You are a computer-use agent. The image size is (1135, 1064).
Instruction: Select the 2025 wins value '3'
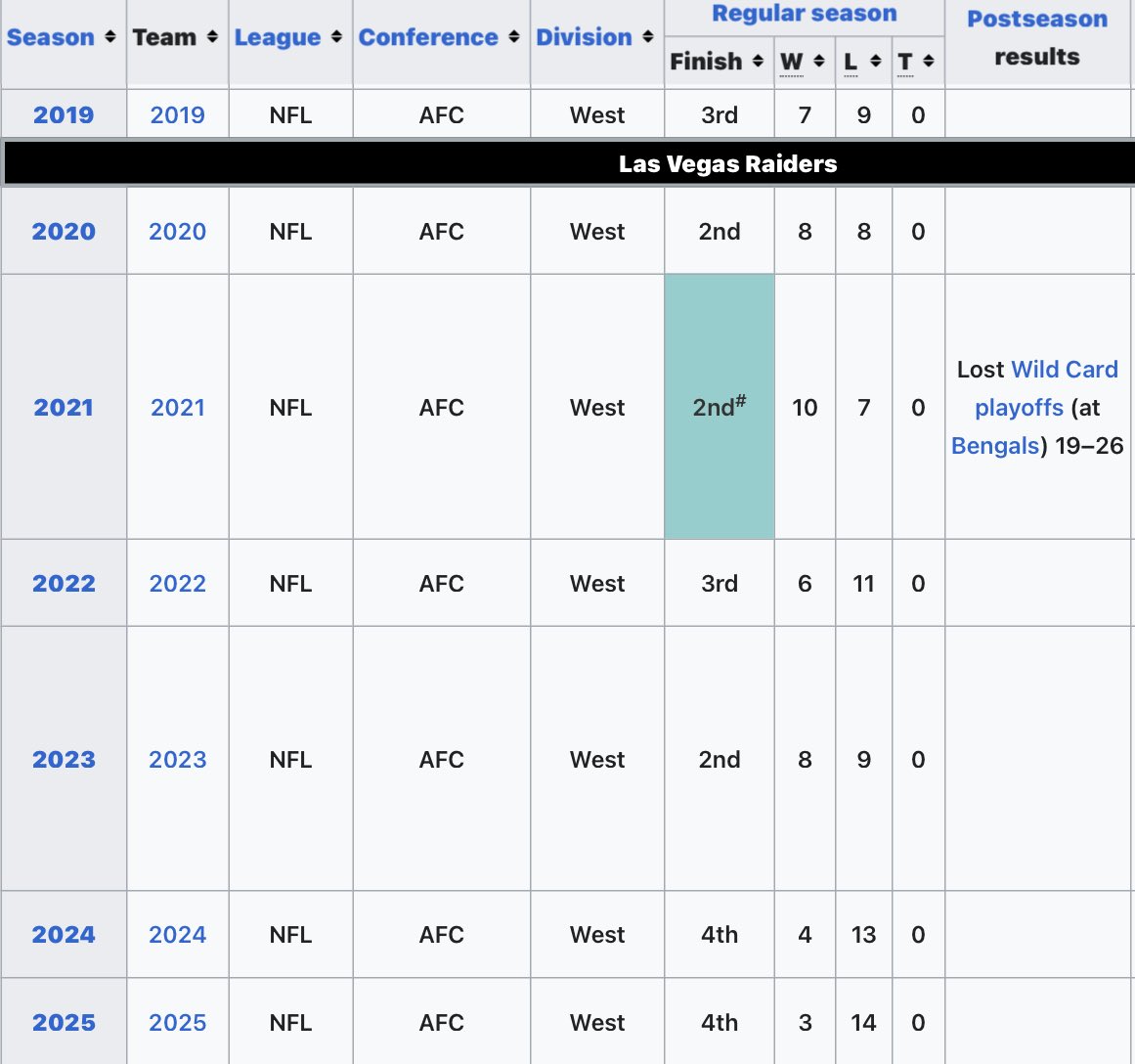[x=805, y=1022]
